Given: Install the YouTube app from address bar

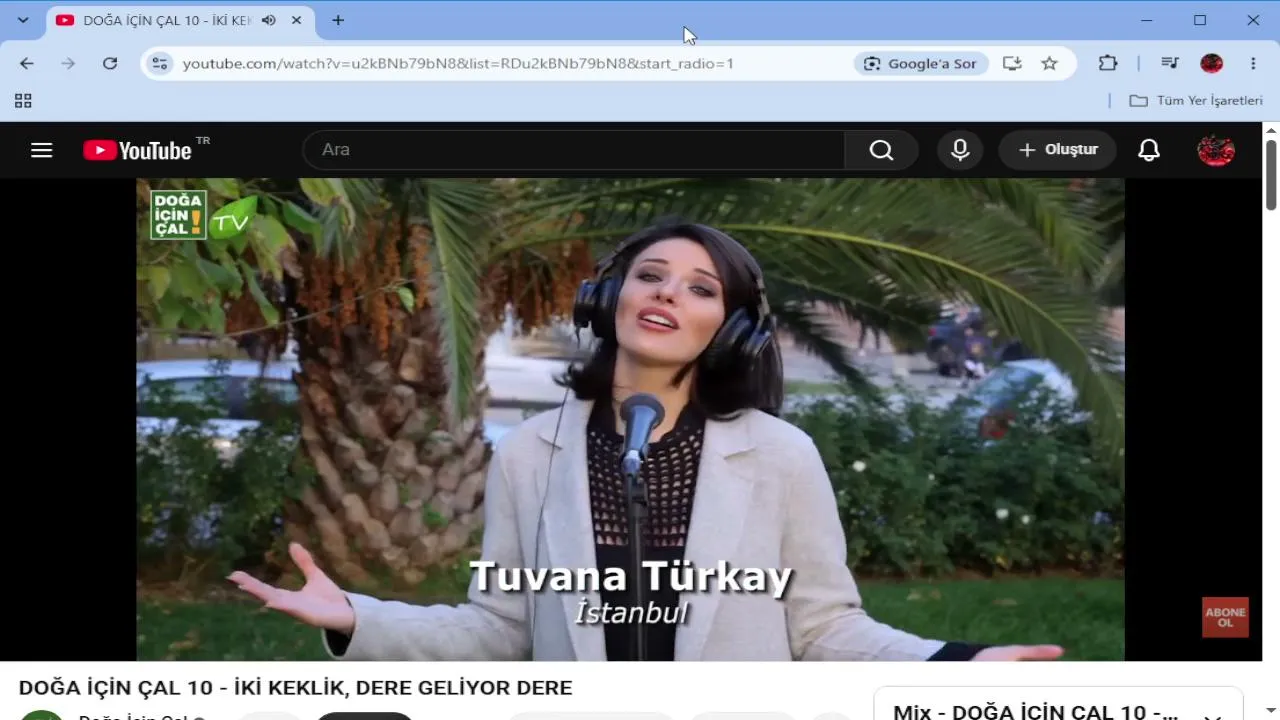Looking at the screenshot, I should tap(1012, 63).
